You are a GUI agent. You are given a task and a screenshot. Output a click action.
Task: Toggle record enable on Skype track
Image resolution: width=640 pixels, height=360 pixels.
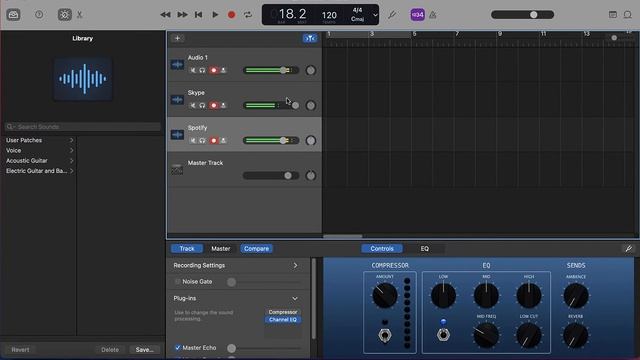click(x=213, y=105)
